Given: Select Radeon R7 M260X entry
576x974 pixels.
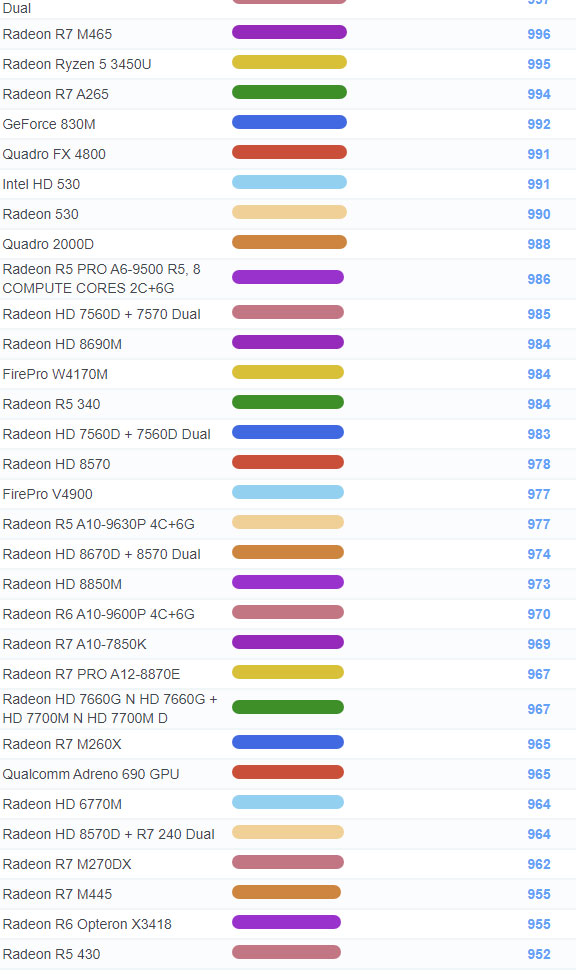Looking at the screenshot, I should pyautogui.click(x=62, y=744).
